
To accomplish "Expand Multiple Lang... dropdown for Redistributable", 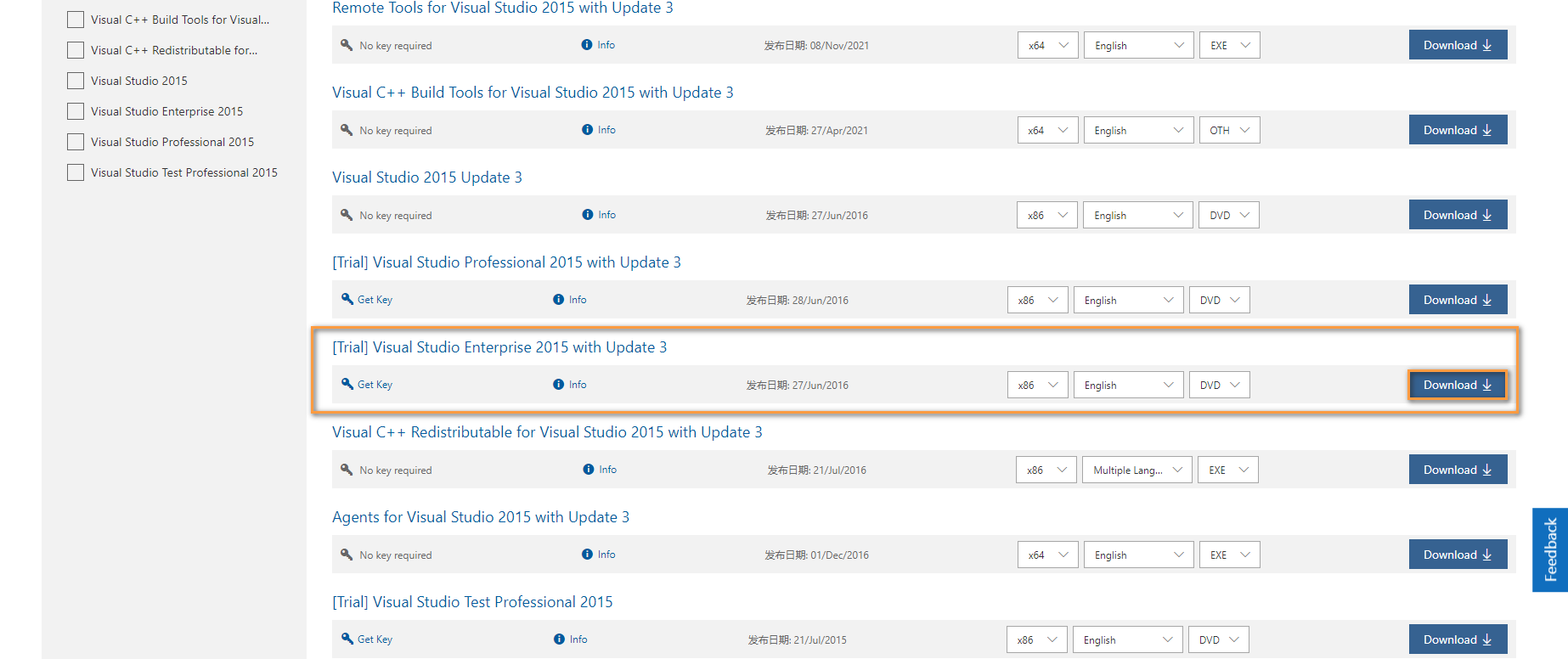I will click(1137, 470).
